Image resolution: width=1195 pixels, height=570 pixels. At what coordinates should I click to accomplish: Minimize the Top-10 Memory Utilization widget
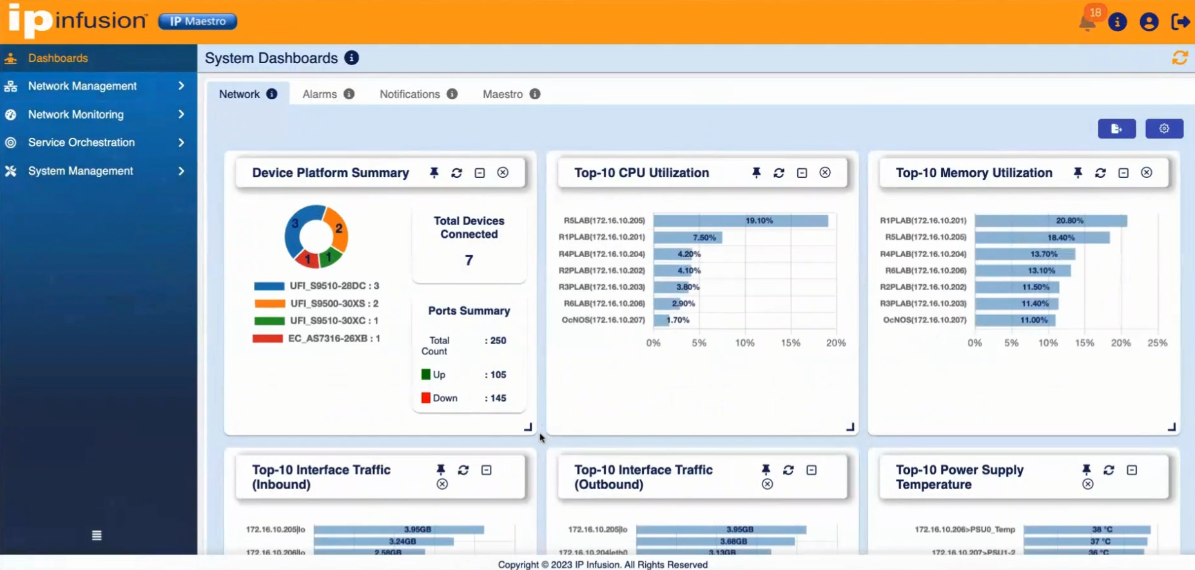(1123, 173)
